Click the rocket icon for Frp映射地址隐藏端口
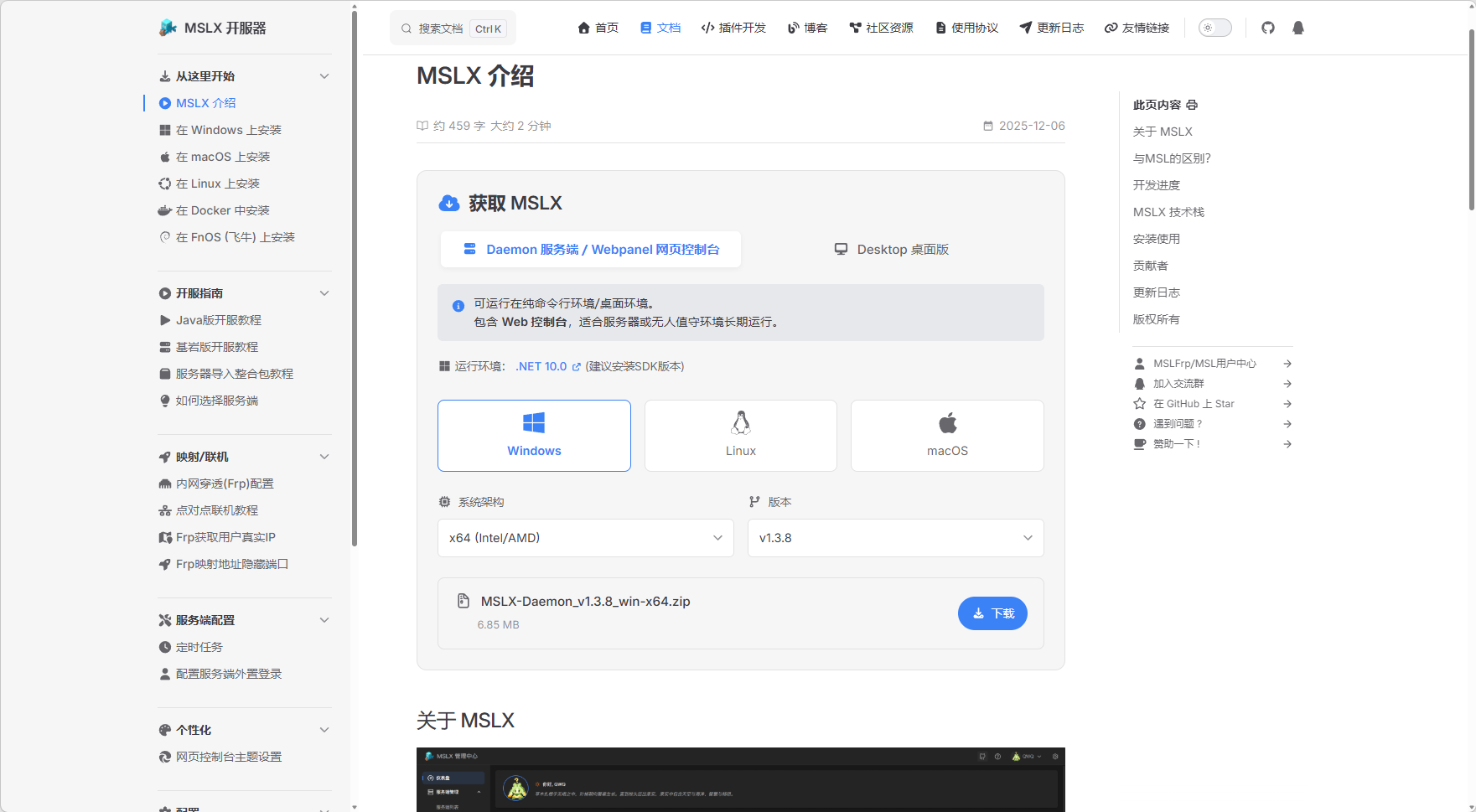 pyautogui.click(x=165, y=564)
